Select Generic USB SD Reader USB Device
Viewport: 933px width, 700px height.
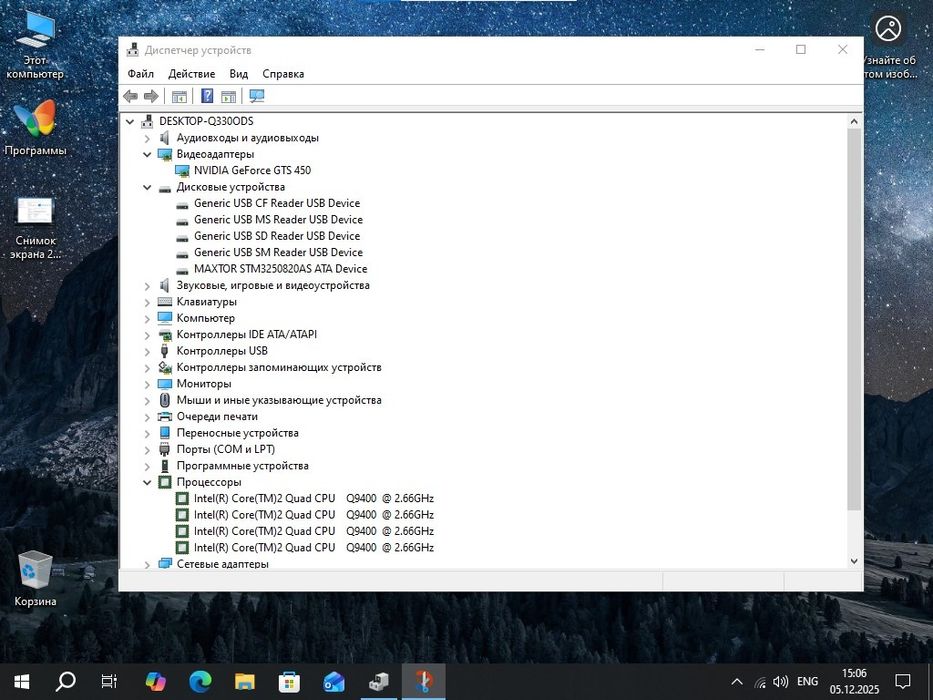pyautogui.click(x=277, y=236)
